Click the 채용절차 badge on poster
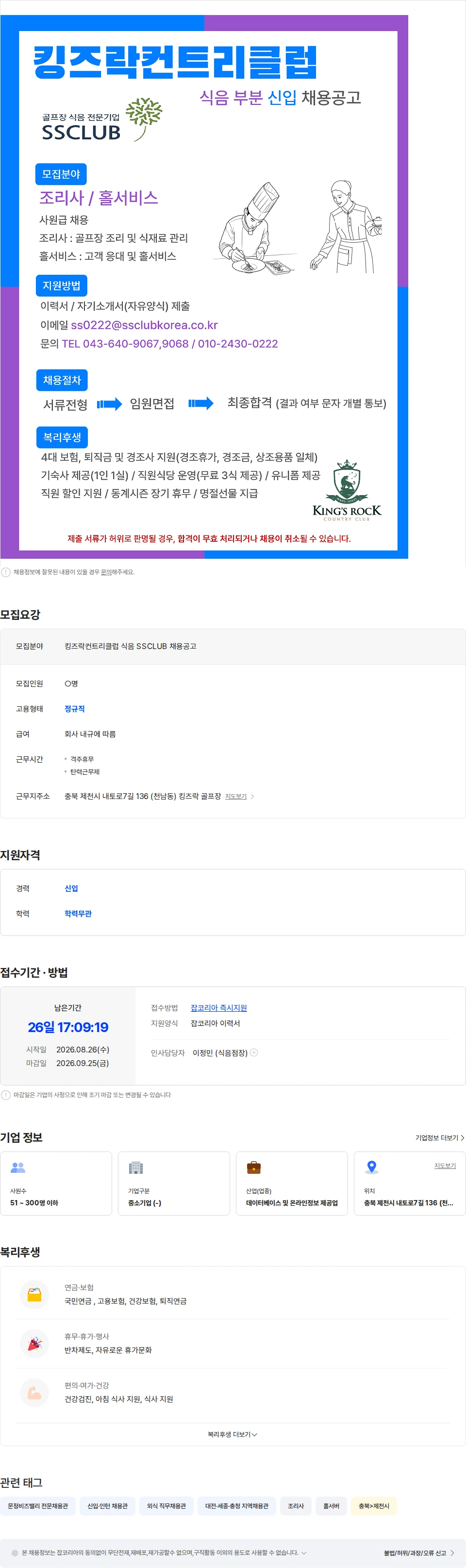This screenshot has width=466, height=1568. [62, 381]
